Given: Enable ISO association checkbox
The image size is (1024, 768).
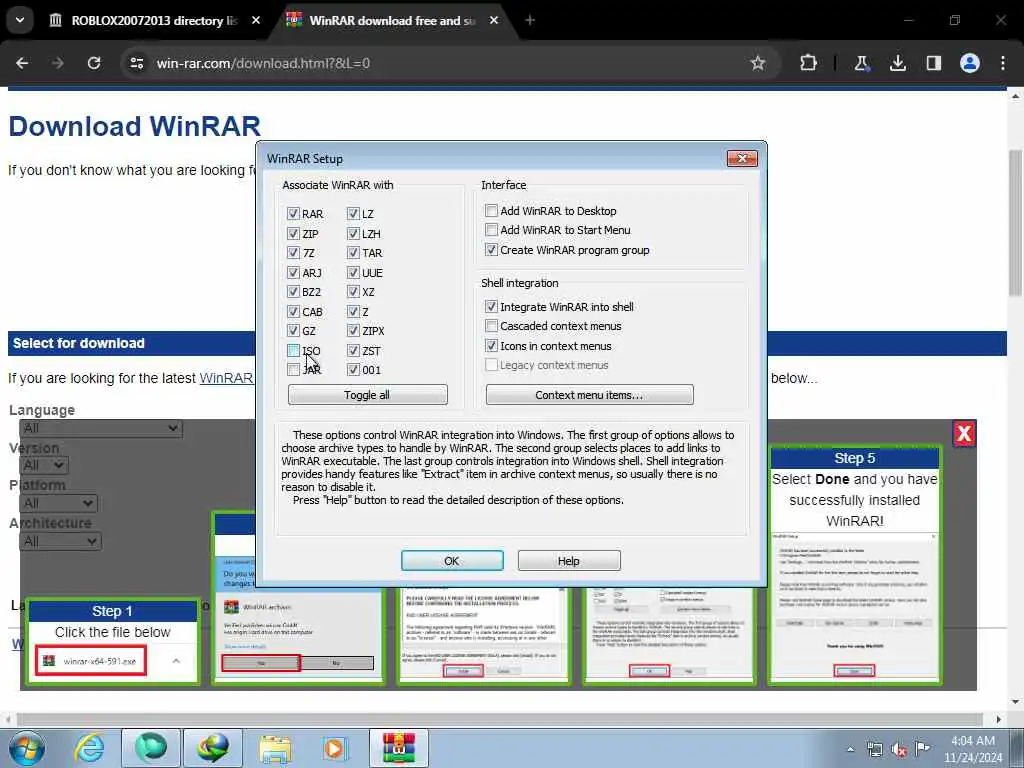Looking at the screenshot, I should point(293,351).
